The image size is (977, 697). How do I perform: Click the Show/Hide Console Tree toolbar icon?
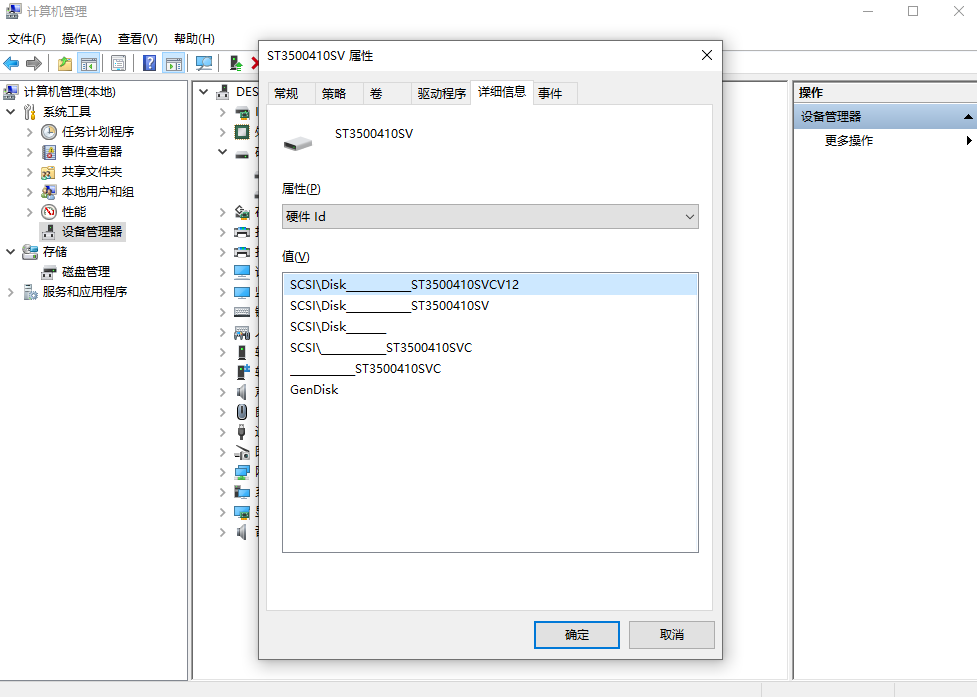88,62
